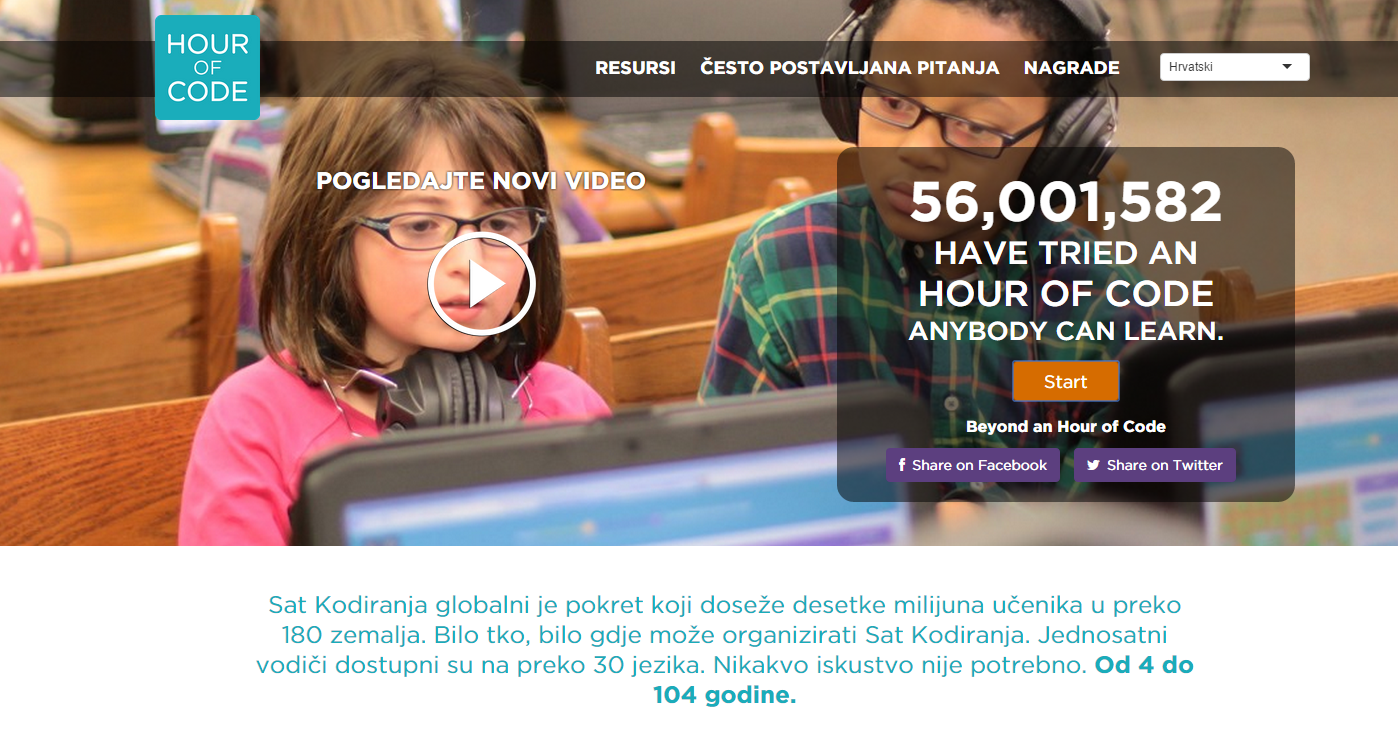Open the NAGRADE navigation link
The height and width of the screenshot is (740, 1398).
click(x=1071, y=68)
